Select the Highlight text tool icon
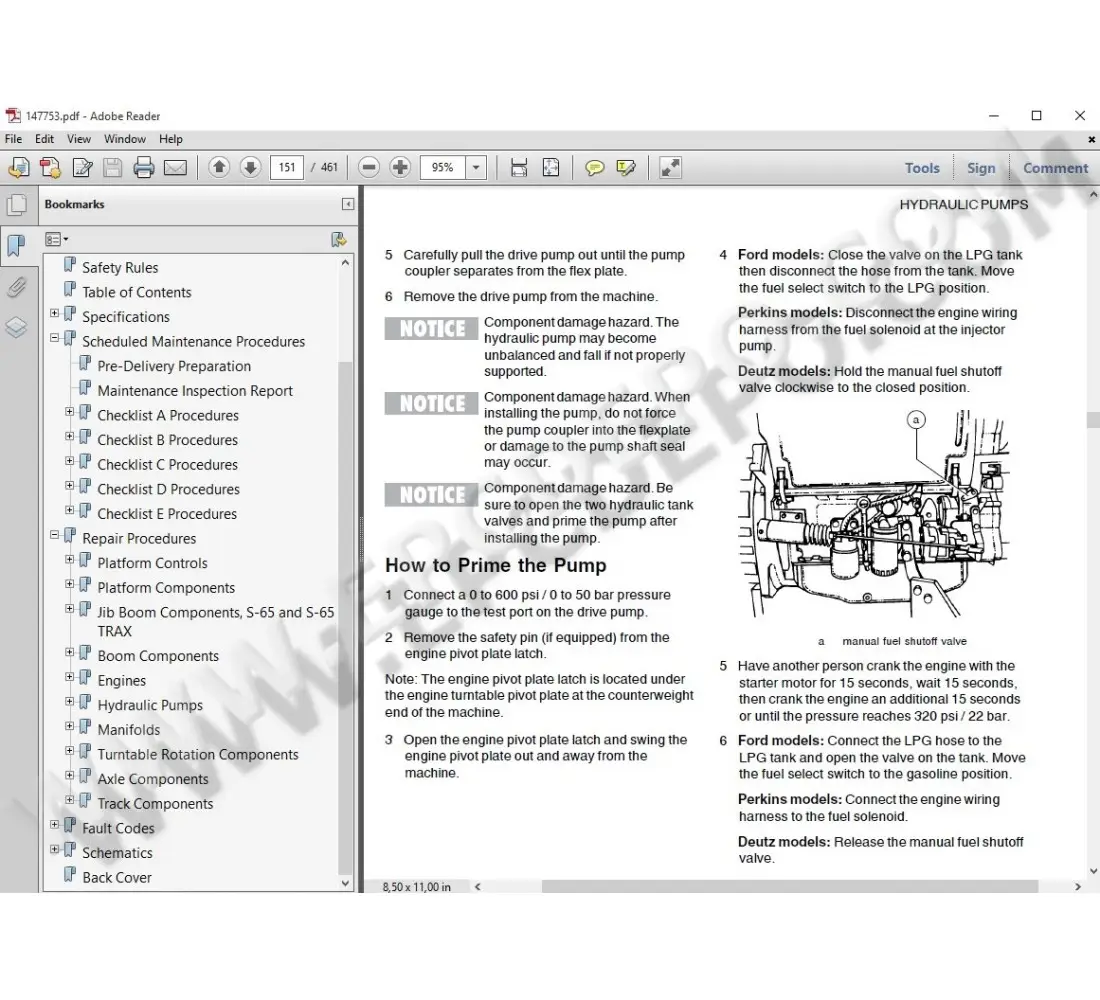Viewport: 1100px width, 1000px height. tap(626, 168)
